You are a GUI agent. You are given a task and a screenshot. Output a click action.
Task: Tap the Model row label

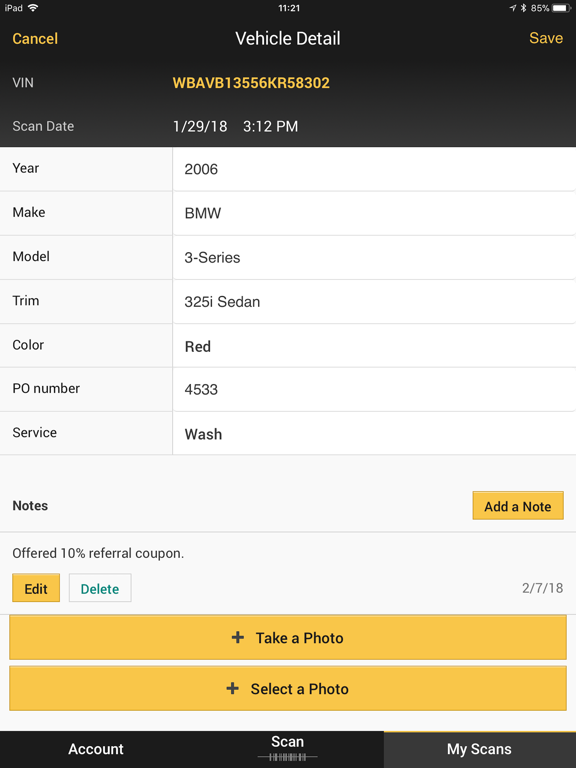[31, 256]
